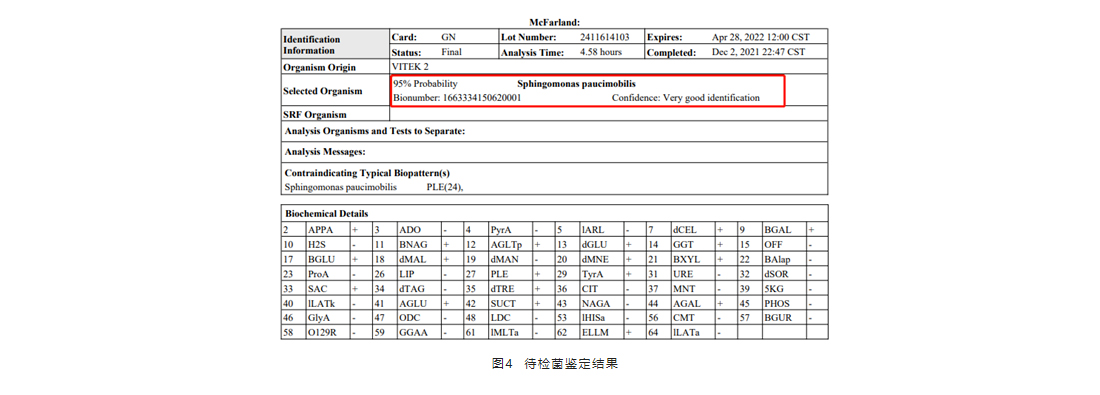Click Analysis Organisms and Tests to Separate
This screenshot has height=395, width=1100.
[x=375, y=131]
